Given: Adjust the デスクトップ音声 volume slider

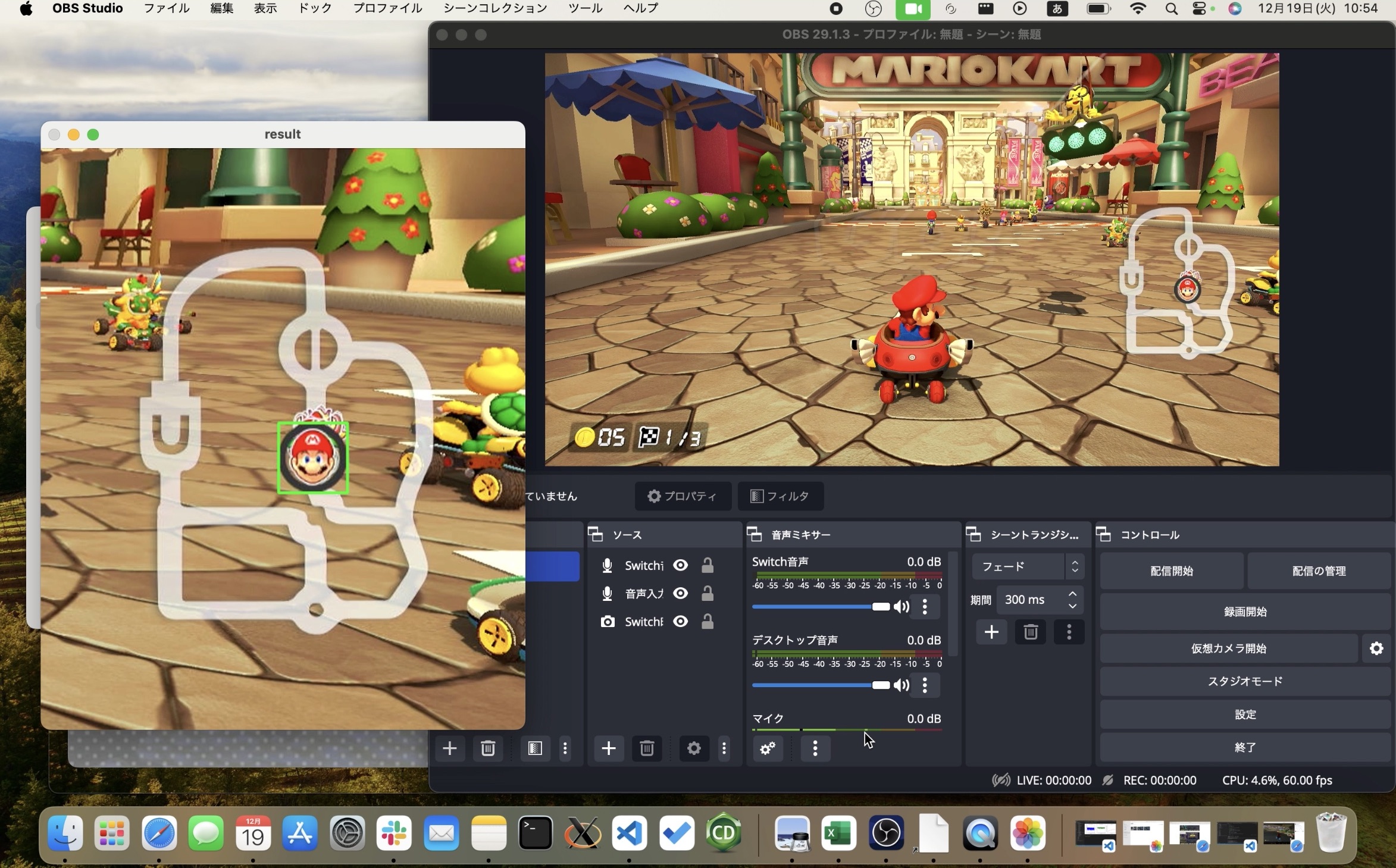Looking at the screenshot, I should pos(880,685).
